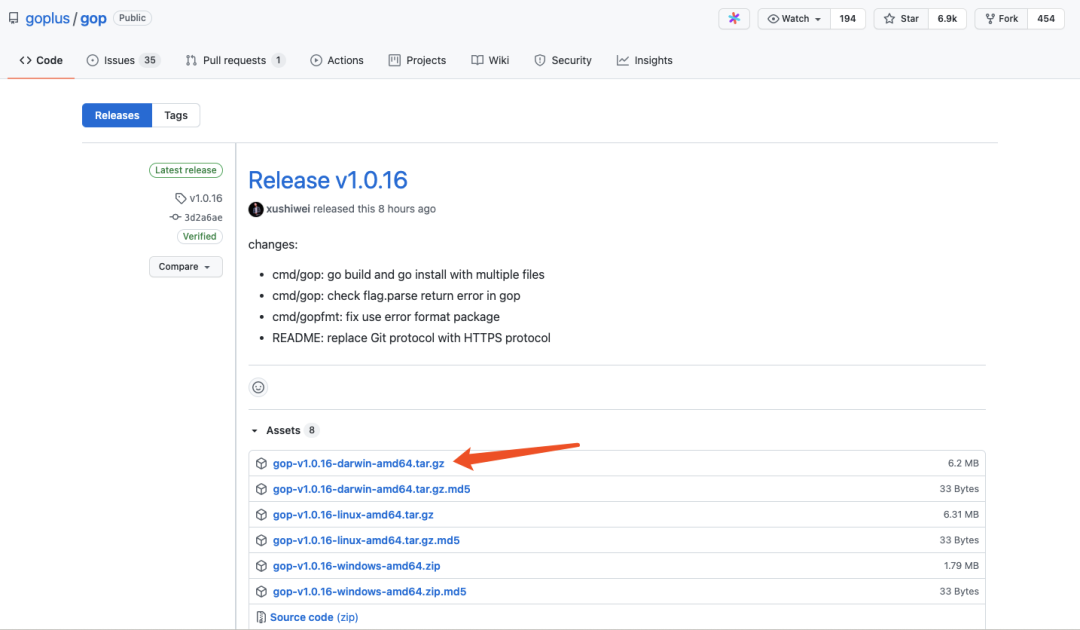The width and height of the screenshot is (1080, 630).
Task: Open the gop repository name link
Action: [94, 19]
